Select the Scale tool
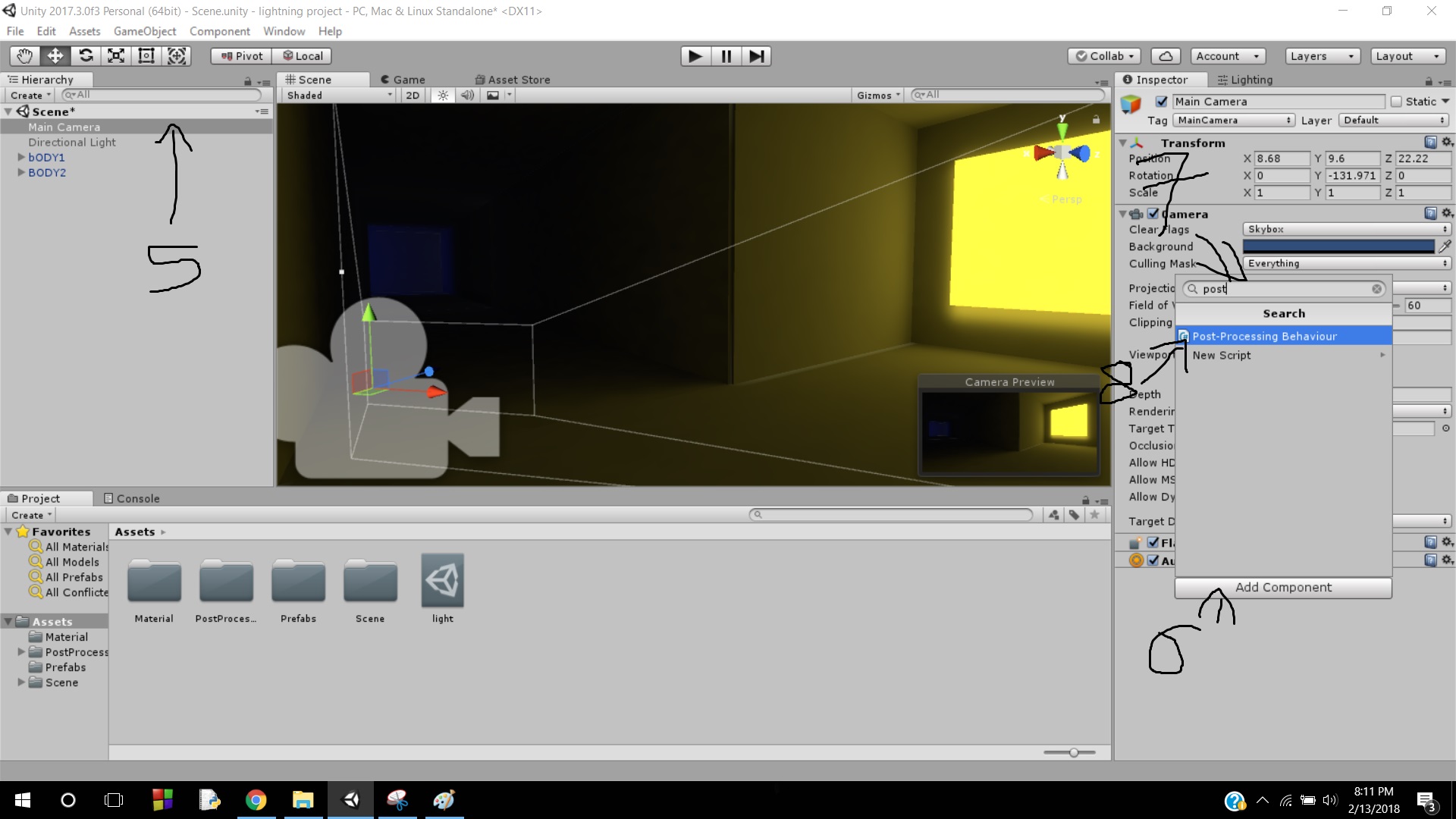Viewport: 1456px width, 819px height. pos(116,56)
